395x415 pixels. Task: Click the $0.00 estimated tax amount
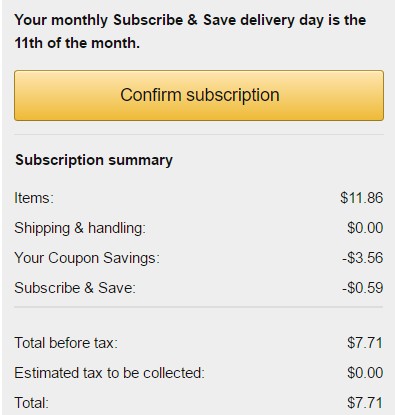365,373
